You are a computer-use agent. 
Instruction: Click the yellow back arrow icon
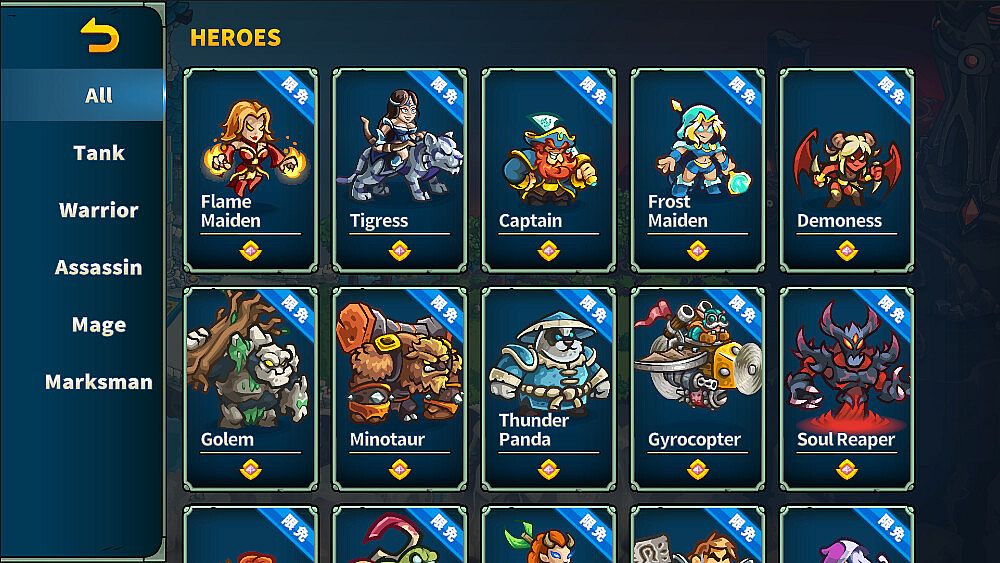coord(99,34)
